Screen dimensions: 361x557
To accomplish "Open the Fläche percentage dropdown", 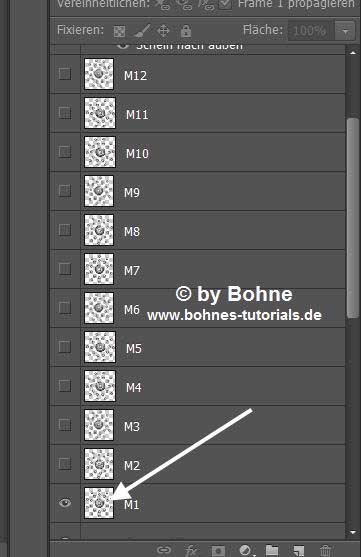I will click(x=345, y=31).
